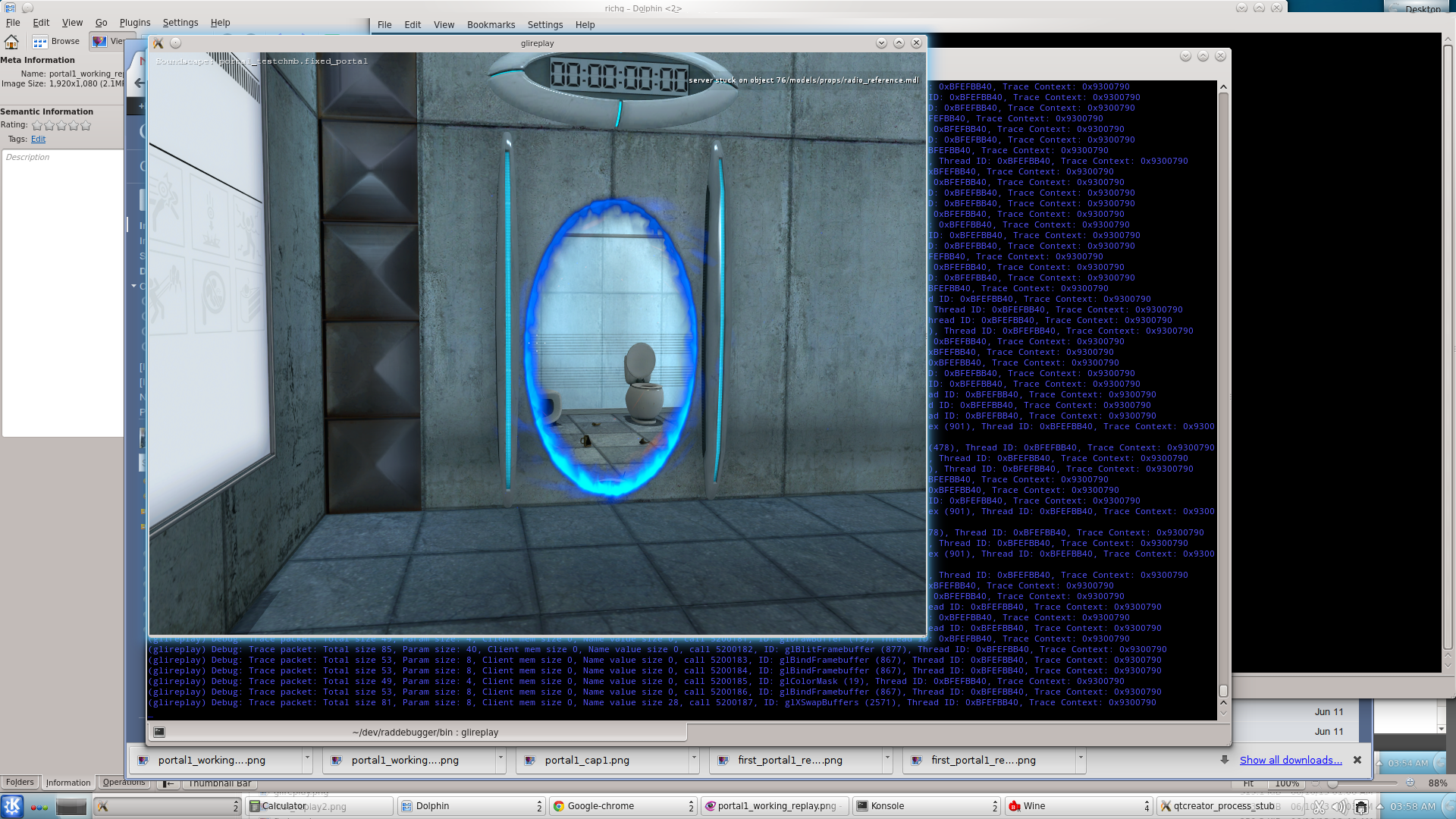
Task: Open the Dolphin taskbar group
Action: 472,806
